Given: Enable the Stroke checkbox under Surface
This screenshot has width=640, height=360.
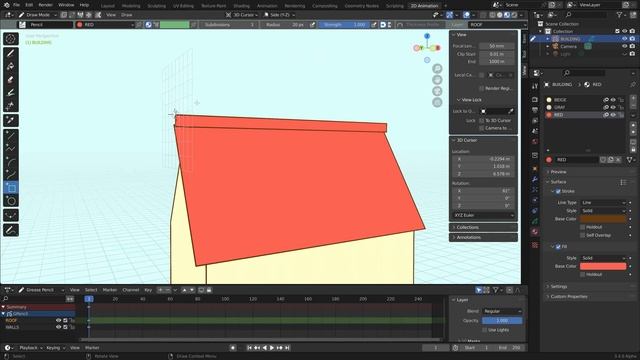Looking at the screenshot, I should (x=558, y=191).
